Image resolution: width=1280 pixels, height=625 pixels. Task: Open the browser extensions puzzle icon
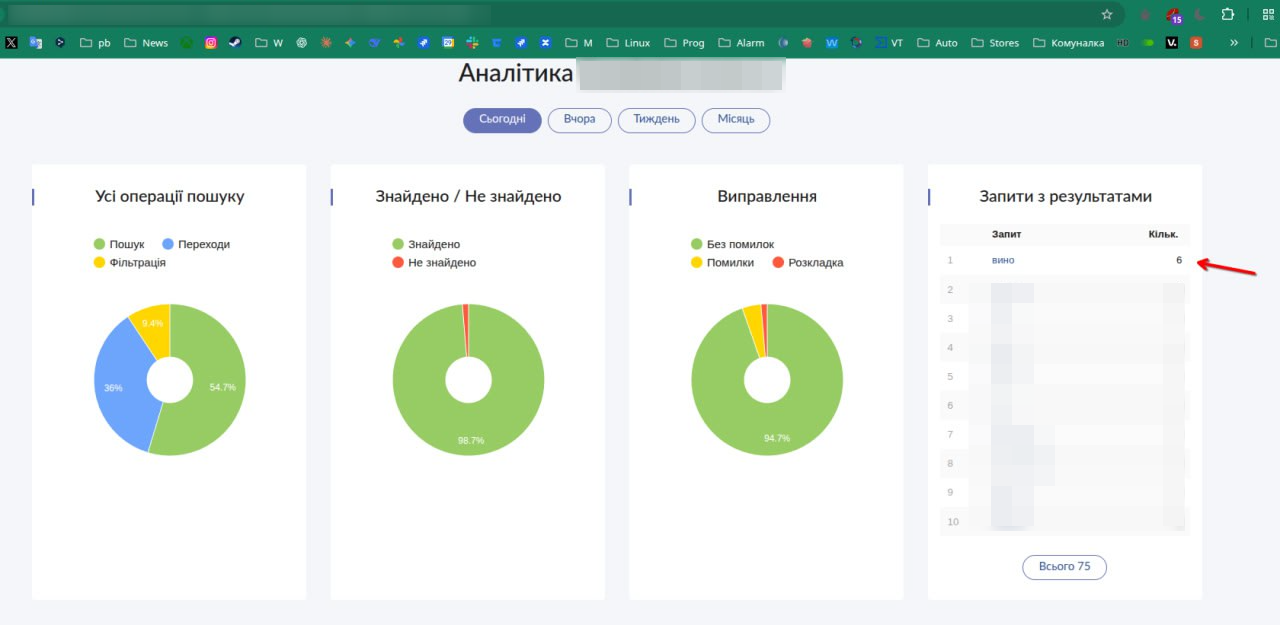point(1228,13)
